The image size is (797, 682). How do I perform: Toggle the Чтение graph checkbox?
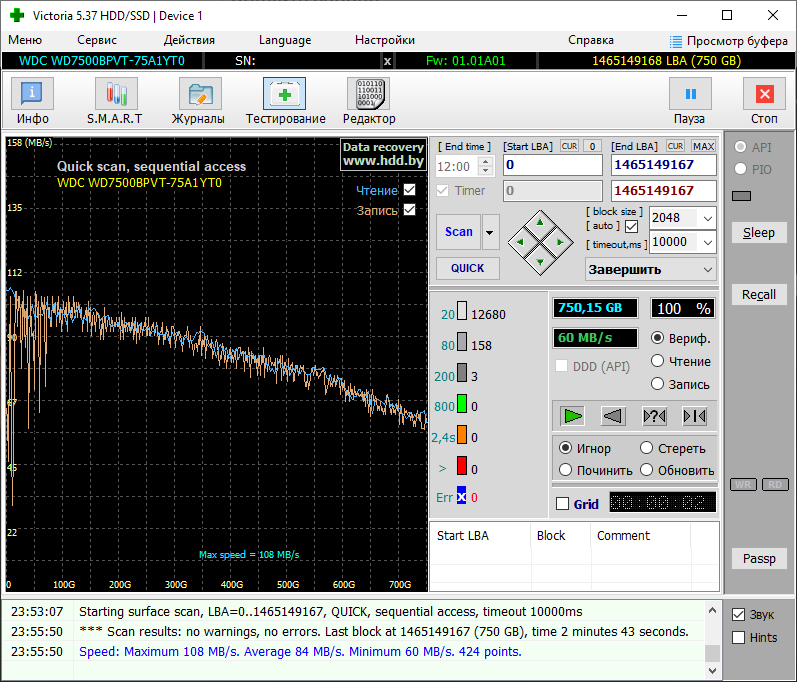point(410,190)
